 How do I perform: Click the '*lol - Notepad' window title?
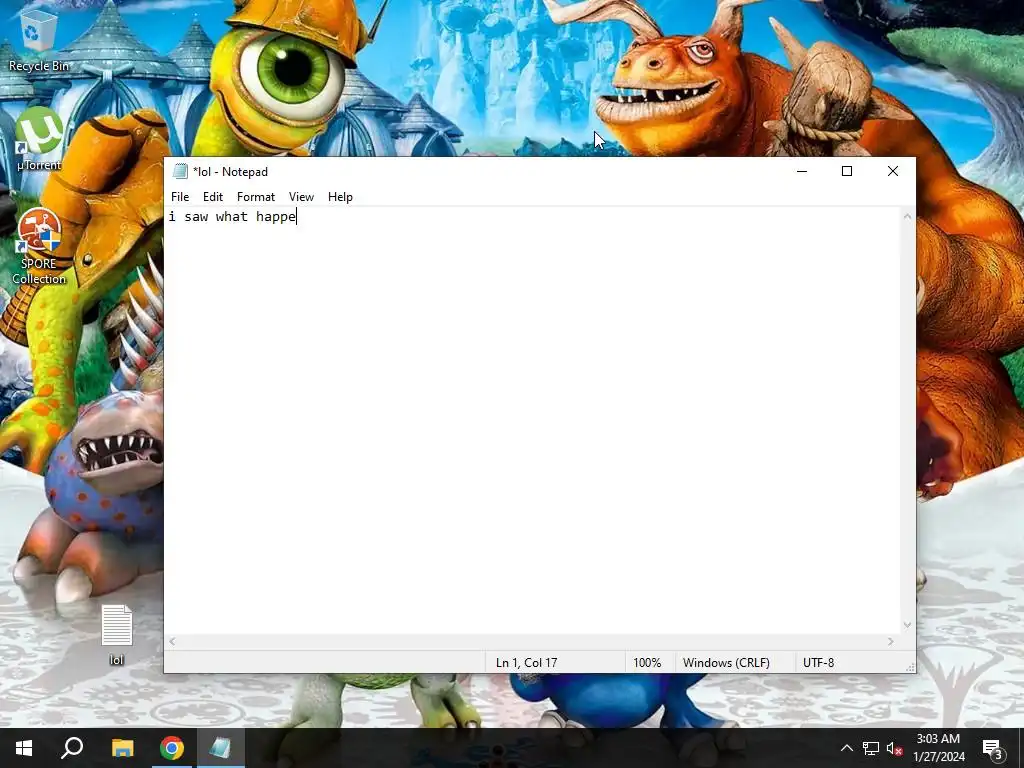point(231,172)
